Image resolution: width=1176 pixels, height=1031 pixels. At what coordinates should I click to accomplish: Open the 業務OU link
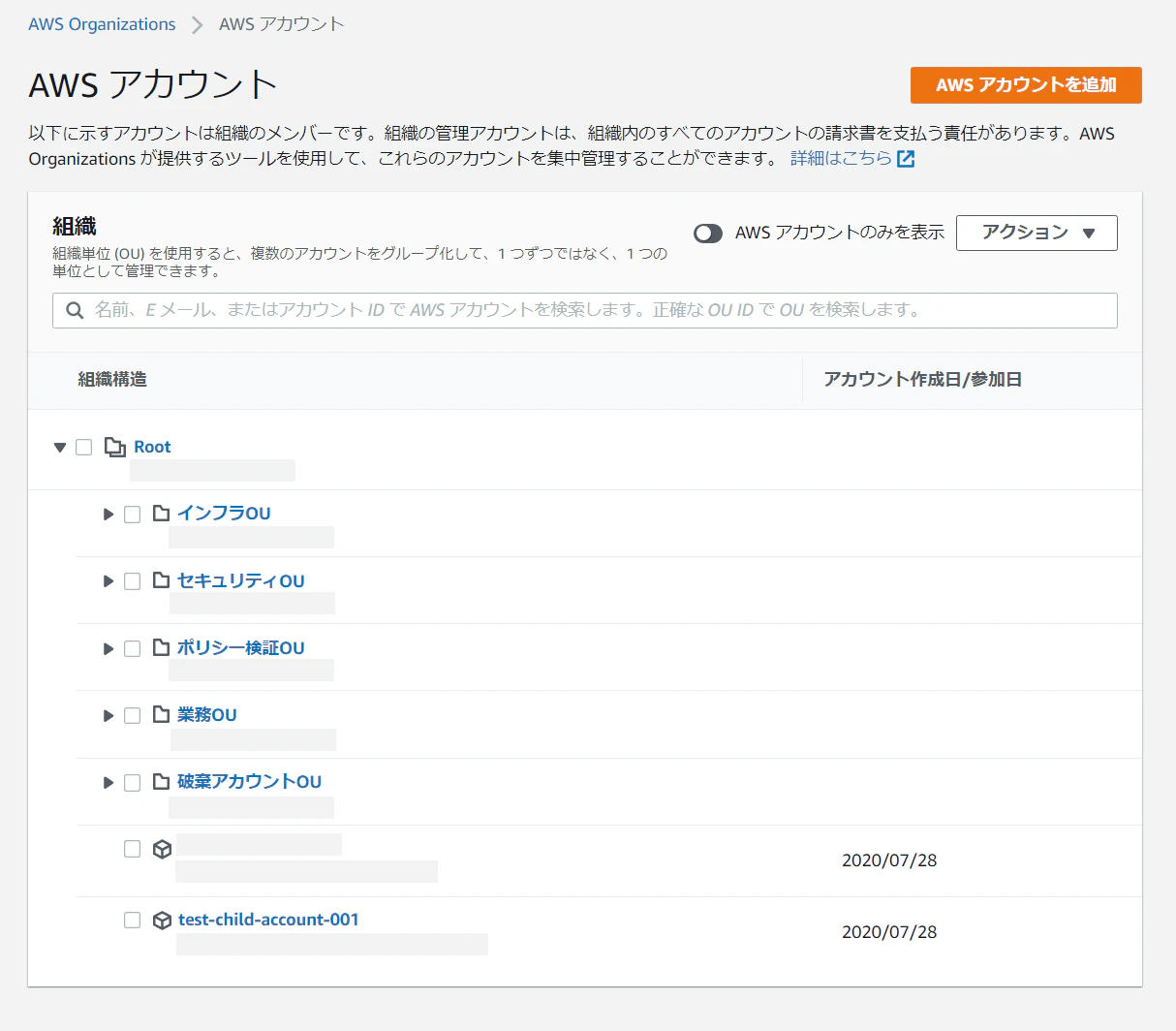tap(207, 714)
